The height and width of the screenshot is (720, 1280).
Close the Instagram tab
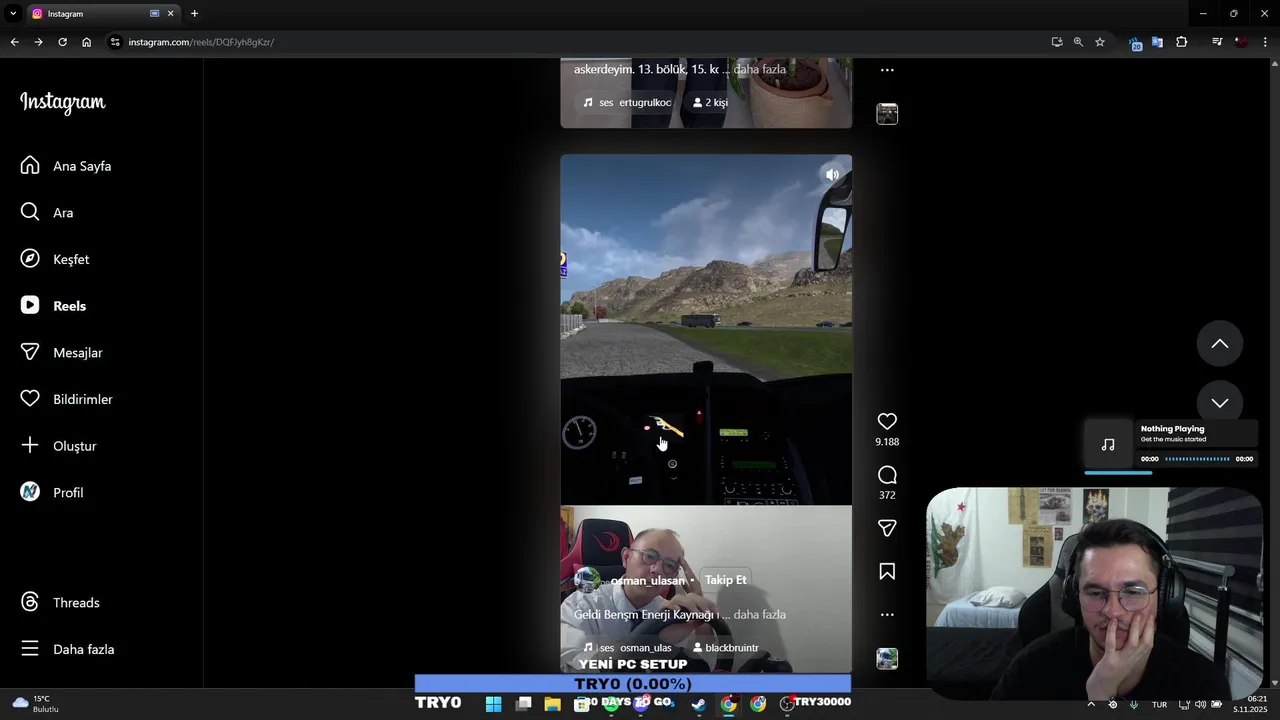click(x=171, y=14)
